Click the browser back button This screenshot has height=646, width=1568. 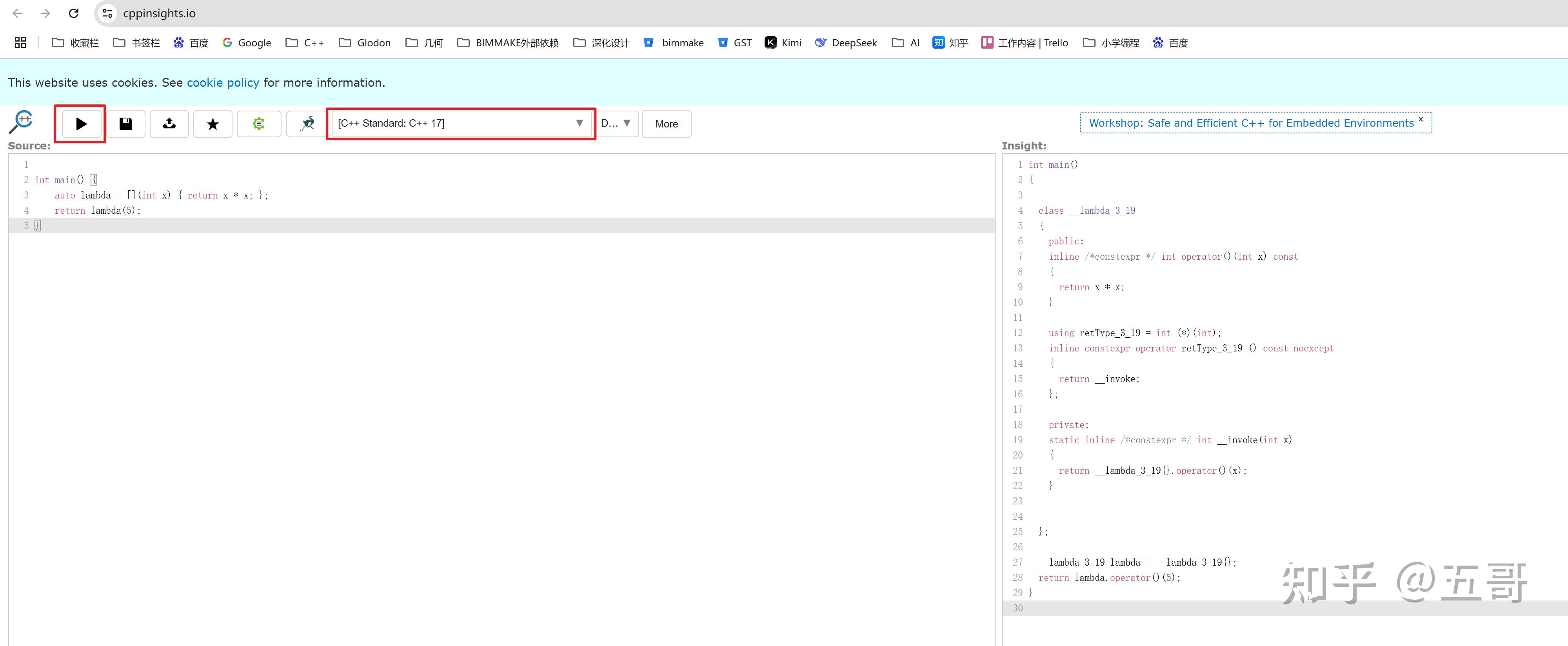pyautogui.click(x=16, y=13)
